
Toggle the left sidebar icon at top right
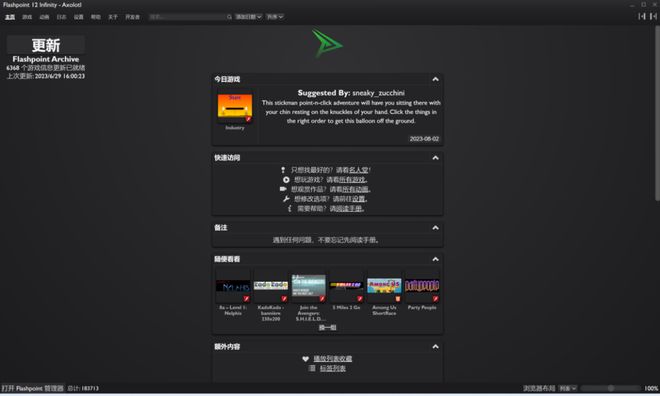click(x=641, y=16)
